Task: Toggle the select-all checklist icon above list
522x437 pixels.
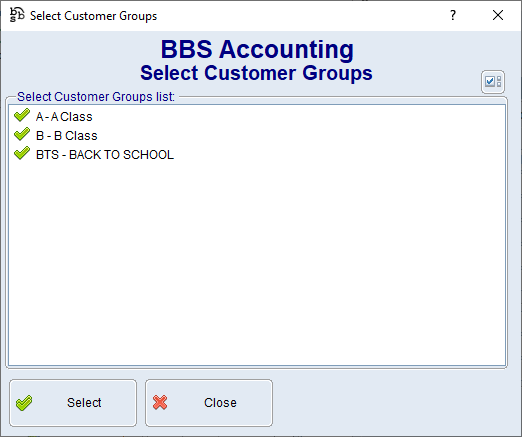Action: pyautogui.click(x=493, y=82)
